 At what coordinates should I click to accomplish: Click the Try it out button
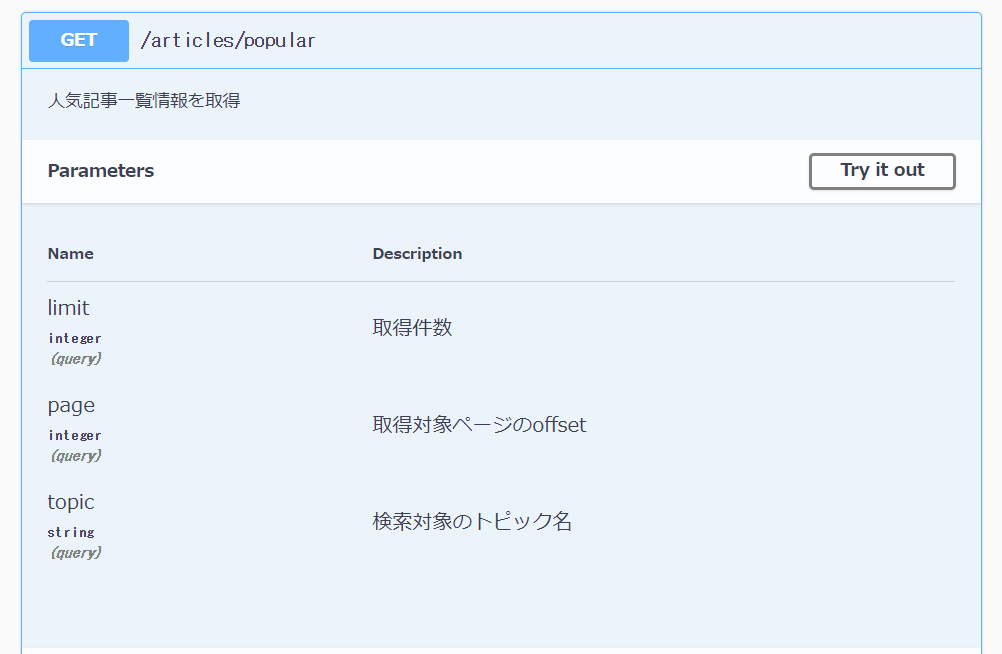coord(882,171)
